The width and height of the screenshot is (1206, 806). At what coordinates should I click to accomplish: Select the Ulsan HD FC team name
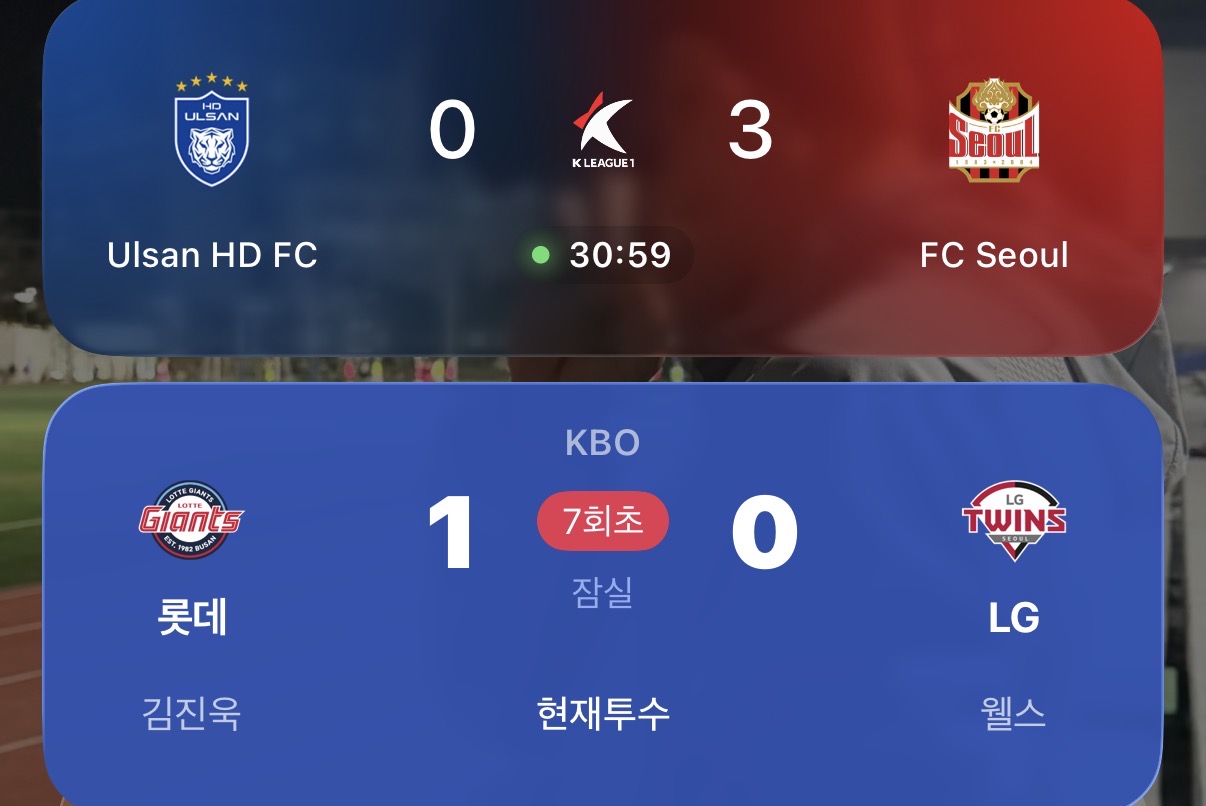[x=212, y=255]
